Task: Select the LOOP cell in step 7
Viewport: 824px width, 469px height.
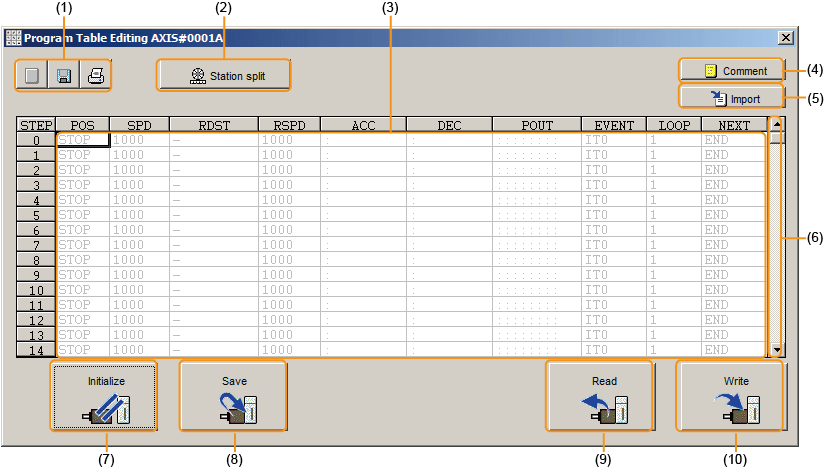Action: click(x=671, y=245)
